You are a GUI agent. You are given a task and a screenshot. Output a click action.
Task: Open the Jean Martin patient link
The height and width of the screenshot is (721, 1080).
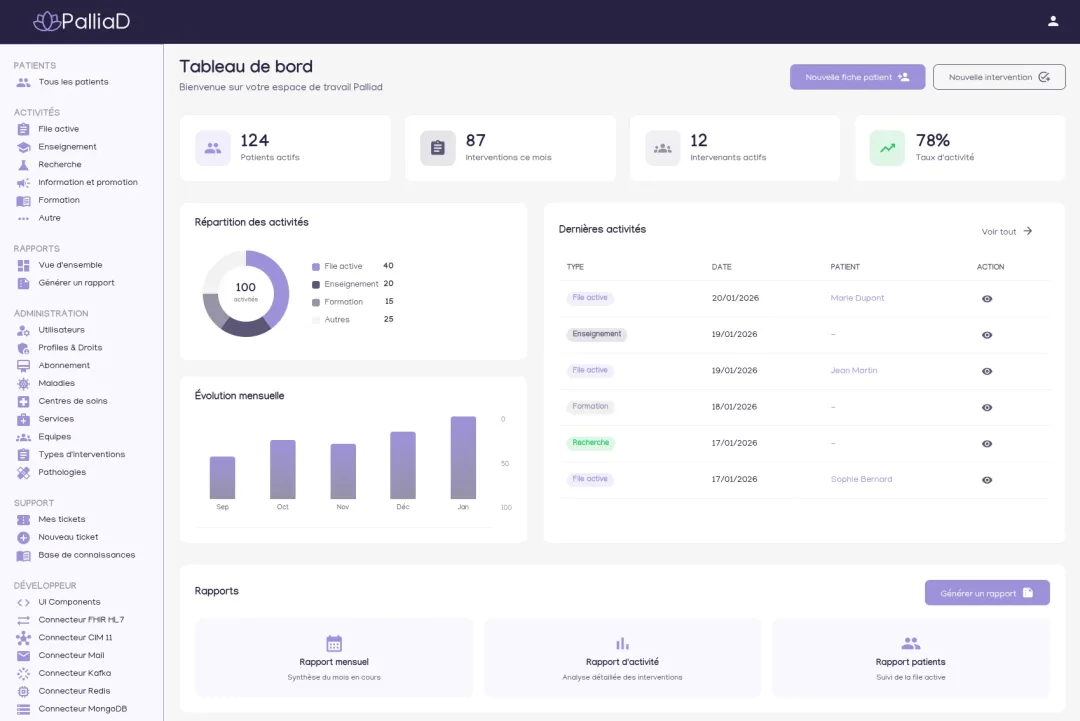[x=853, y=370]
